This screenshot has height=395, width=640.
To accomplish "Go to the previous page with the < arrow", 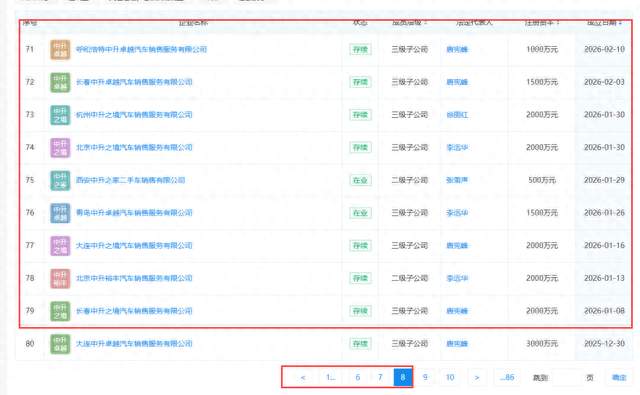I will [303, 377].
